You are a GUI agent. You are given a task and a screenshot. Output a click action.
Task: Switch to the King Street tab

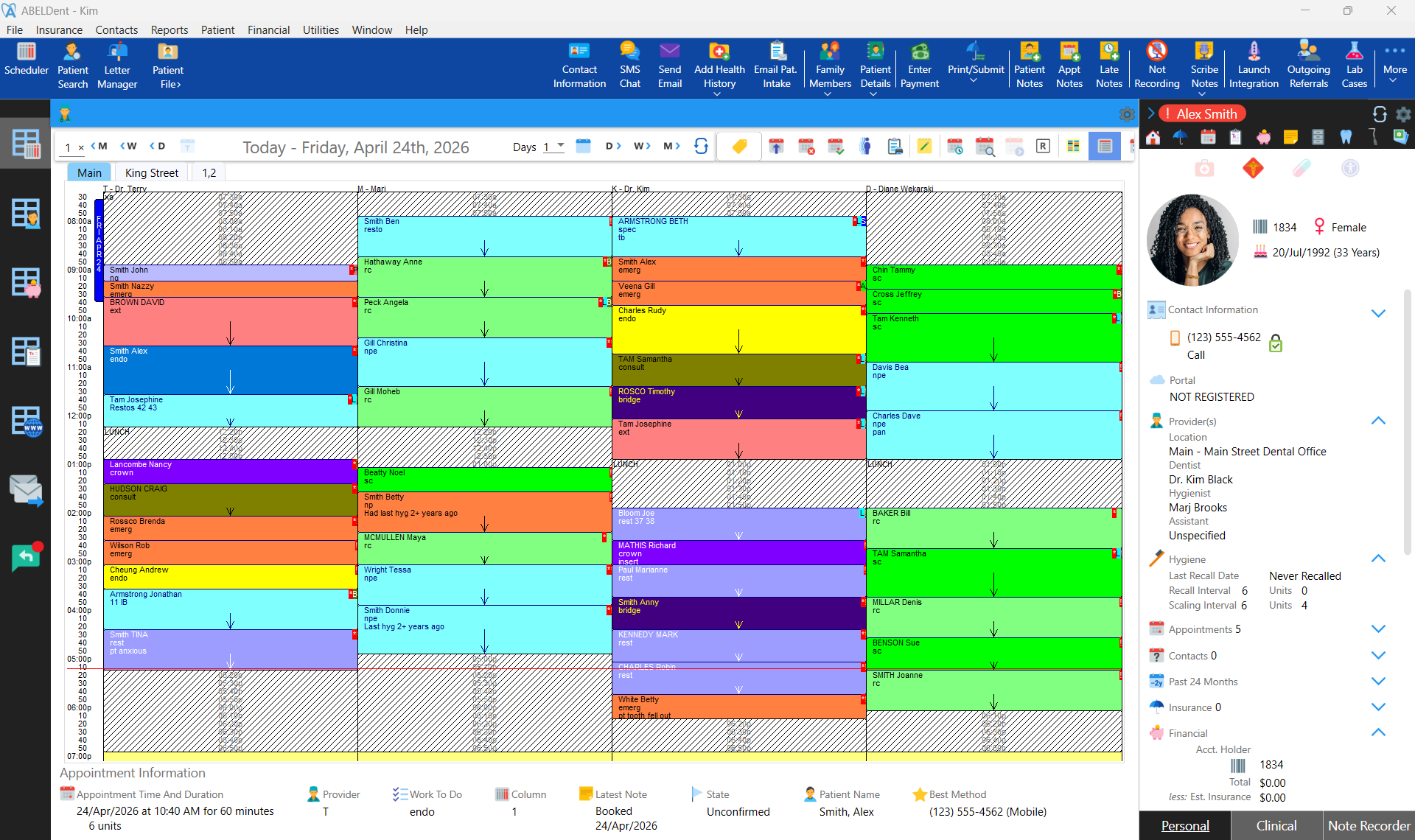coord(151,172)
